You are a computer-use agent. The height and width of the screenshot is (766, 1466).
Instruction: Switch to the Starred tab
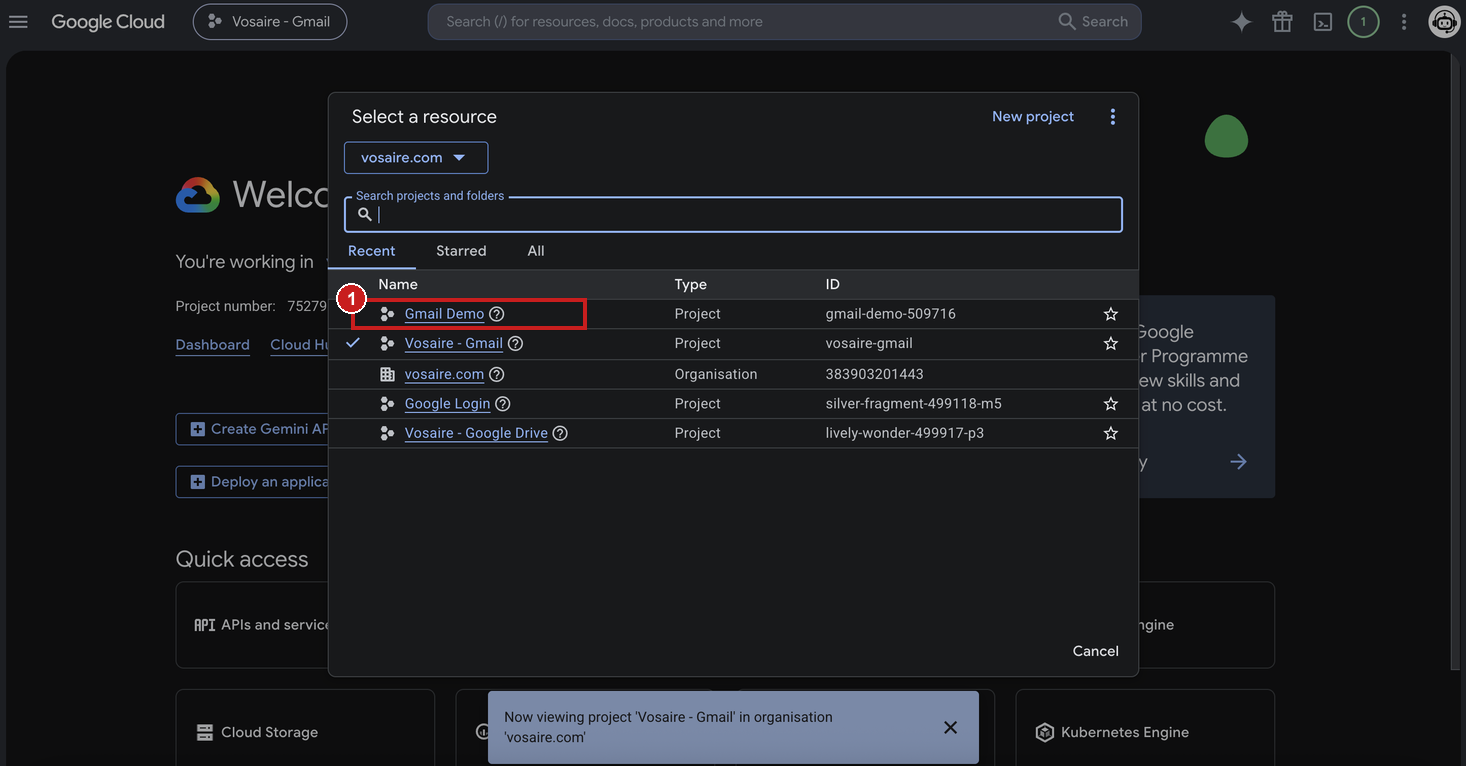(461, 251)
